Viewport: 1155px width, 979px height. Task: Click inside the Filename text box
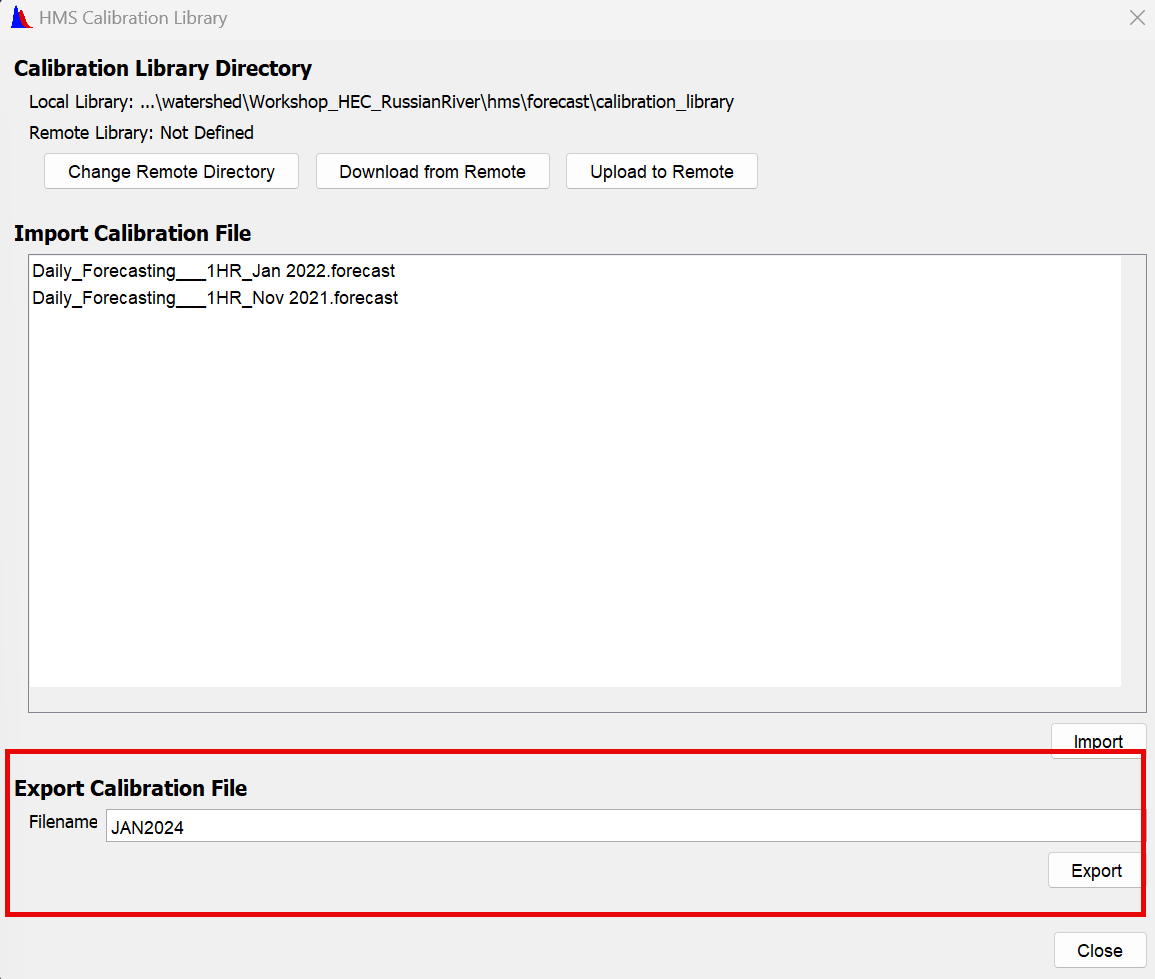[x=500, y=825]
